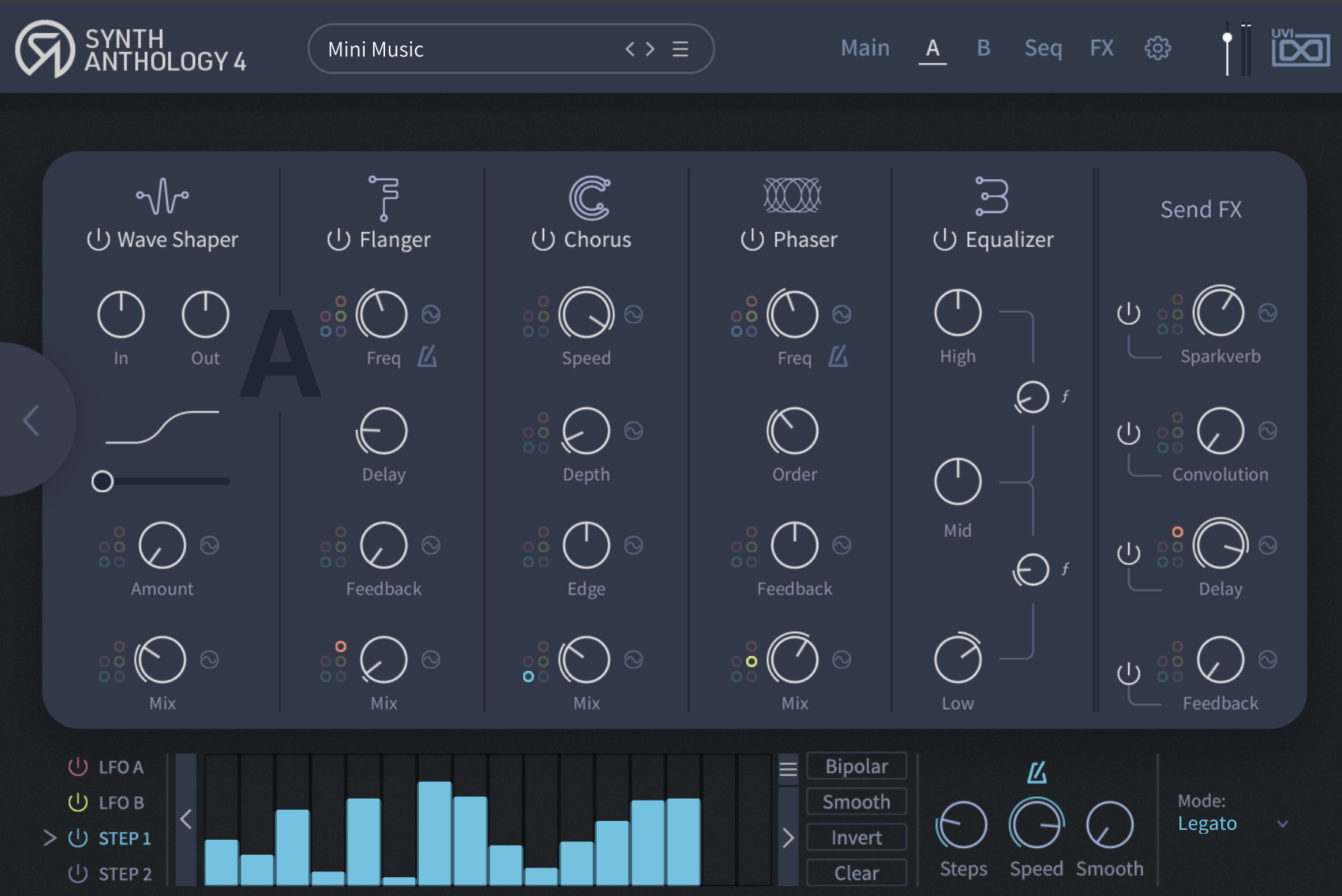The image size is (1342, 896).
Task: Go to next preset arrow
Action: tap(650, 50)
